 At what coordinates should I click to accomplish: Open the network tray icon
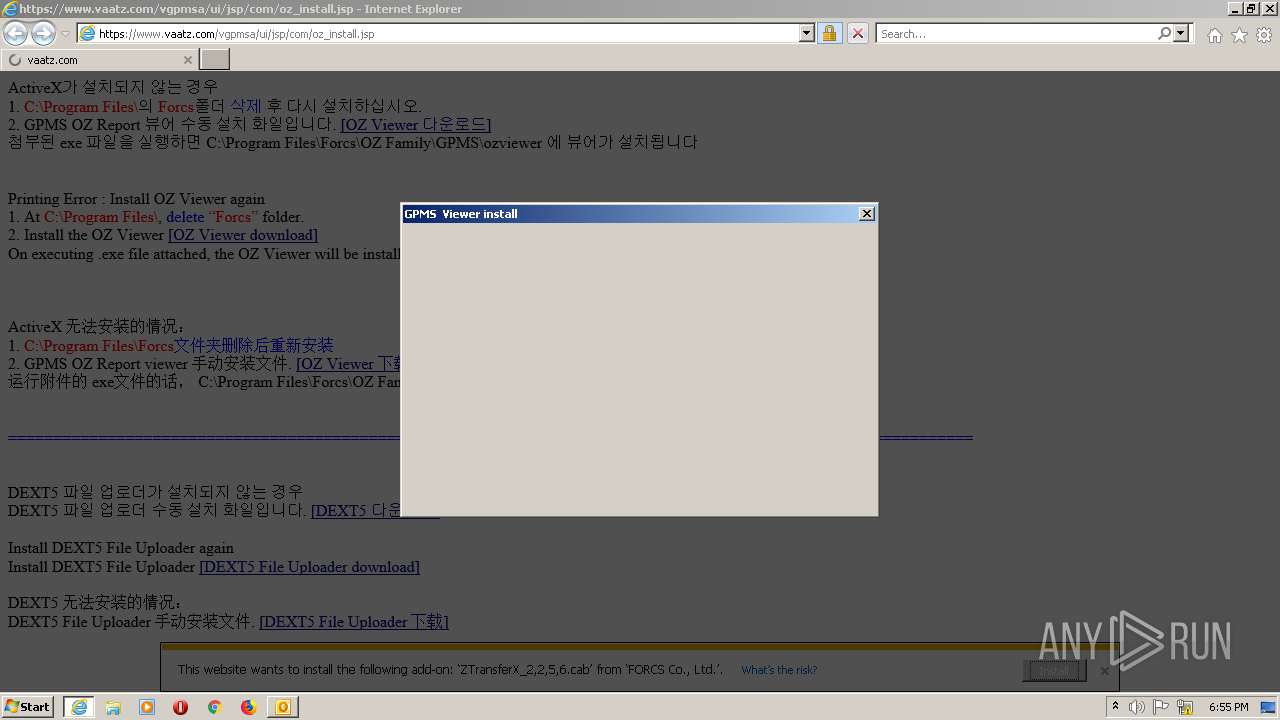[1185, 707]
